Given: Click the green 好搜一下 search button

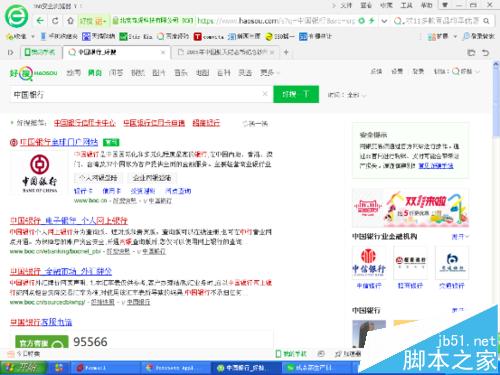Looking at the screenshot, I should [296, 94].
